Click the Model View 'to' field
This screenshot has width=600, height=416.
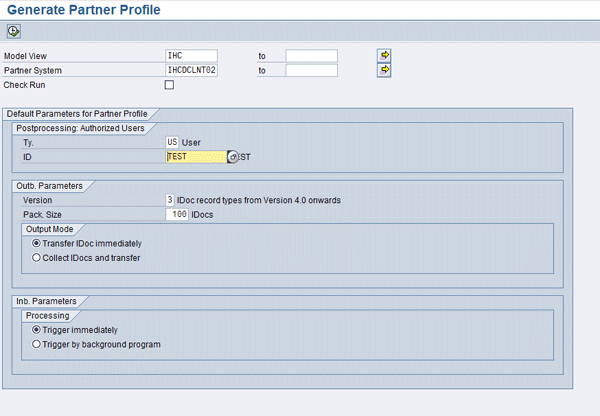[311, 56]
